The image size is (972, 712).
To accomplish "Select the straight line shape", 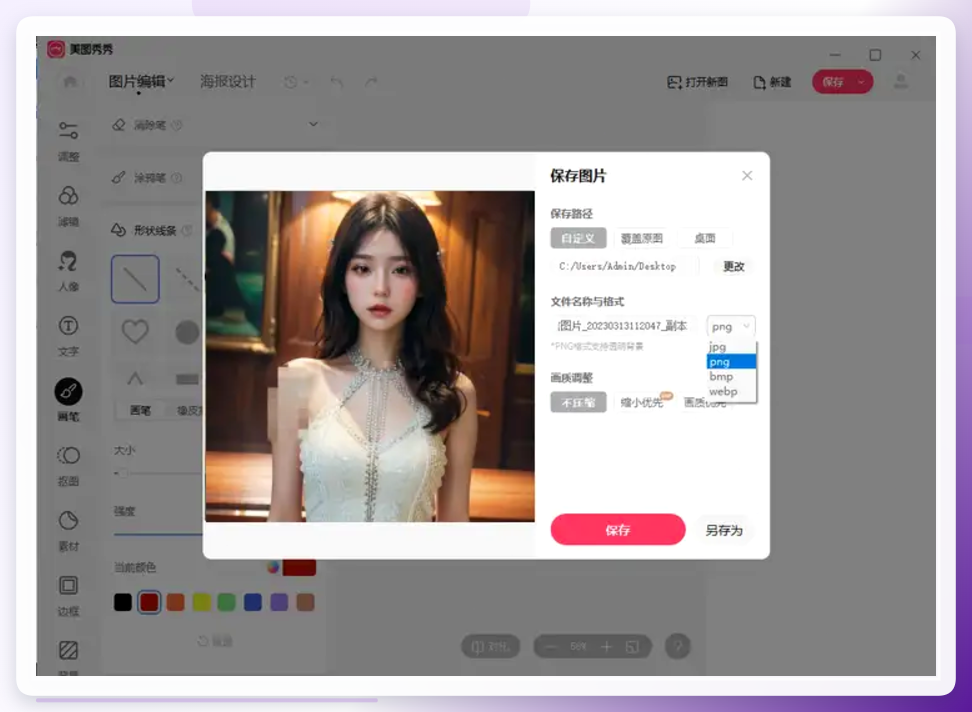I will pyautogui.click(x=135, y=279).
